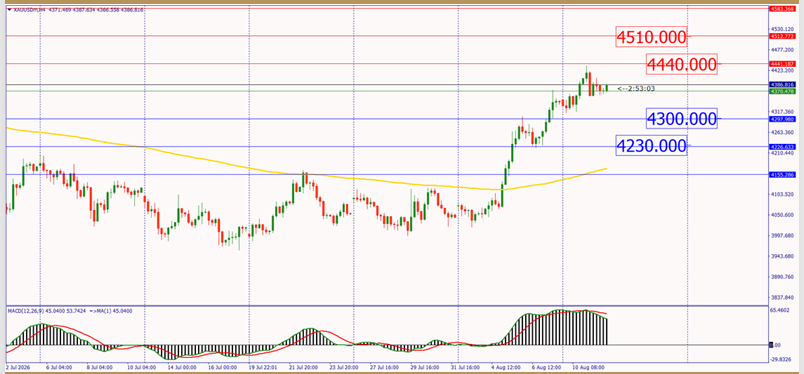This screenshot has height=374, width=804.
Task: Click the red 4583.368 price tag on axis
Action: point(782,9)
